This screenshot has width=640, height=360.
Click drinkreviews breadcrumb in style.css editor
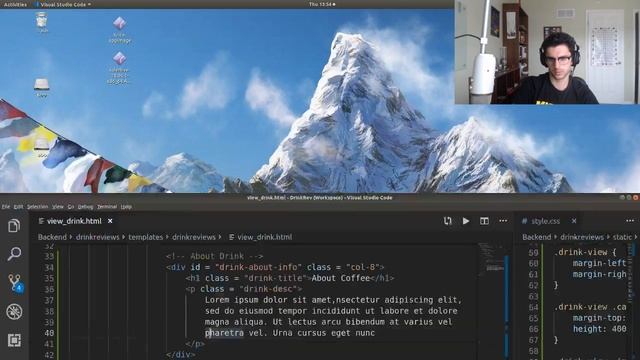[582, 237]
